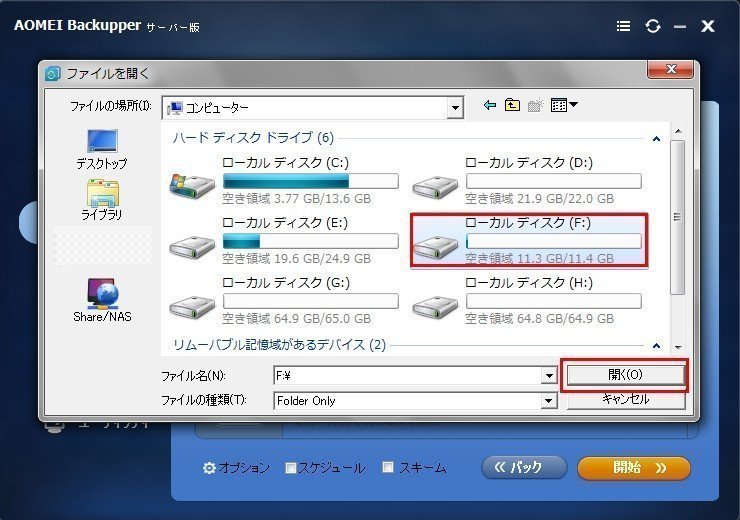Select ローカル ディスク (F:) drive icon

coord(435,246)
